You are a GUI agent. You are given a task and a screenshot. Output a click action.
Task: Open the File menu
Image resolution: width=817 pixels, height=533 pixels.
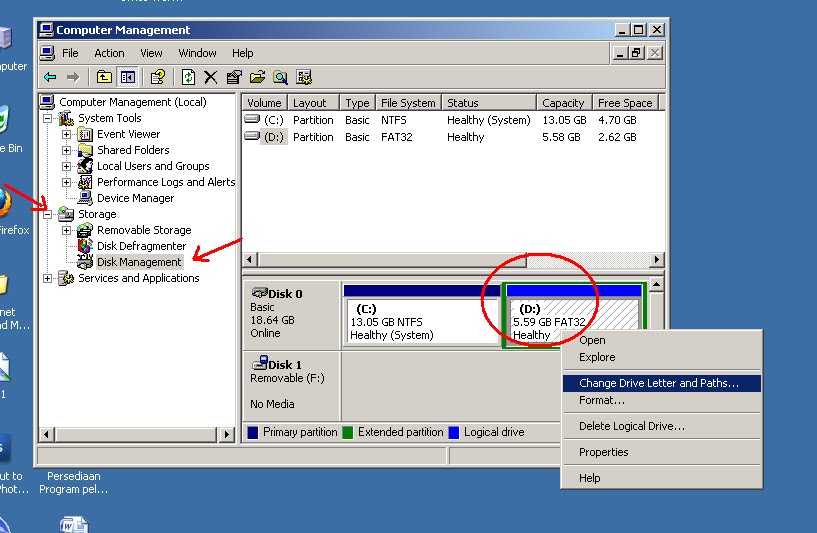tap(70, 53)
